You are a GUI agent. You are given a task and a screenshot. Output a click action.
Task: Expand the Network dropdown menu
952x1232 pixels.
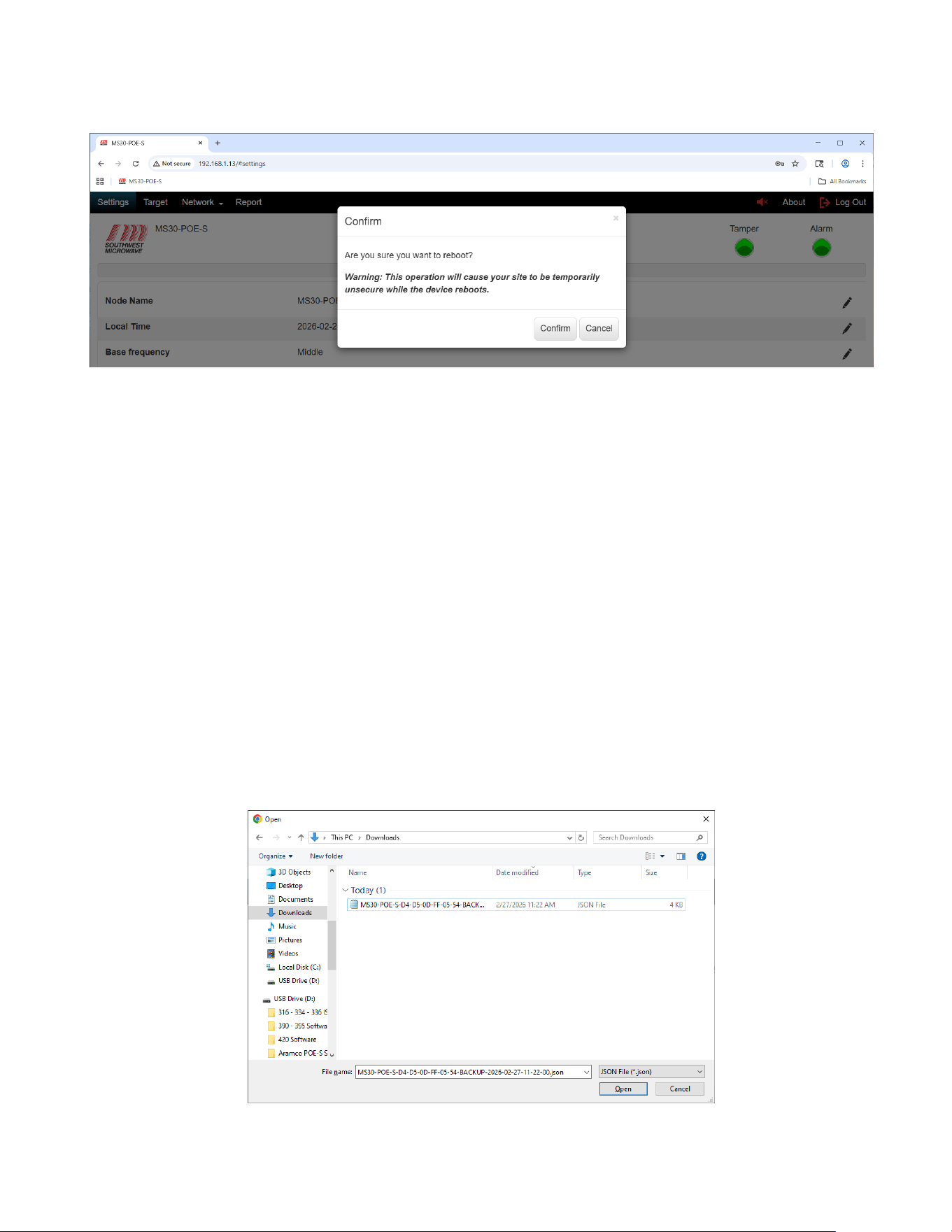tap(202, 202)
